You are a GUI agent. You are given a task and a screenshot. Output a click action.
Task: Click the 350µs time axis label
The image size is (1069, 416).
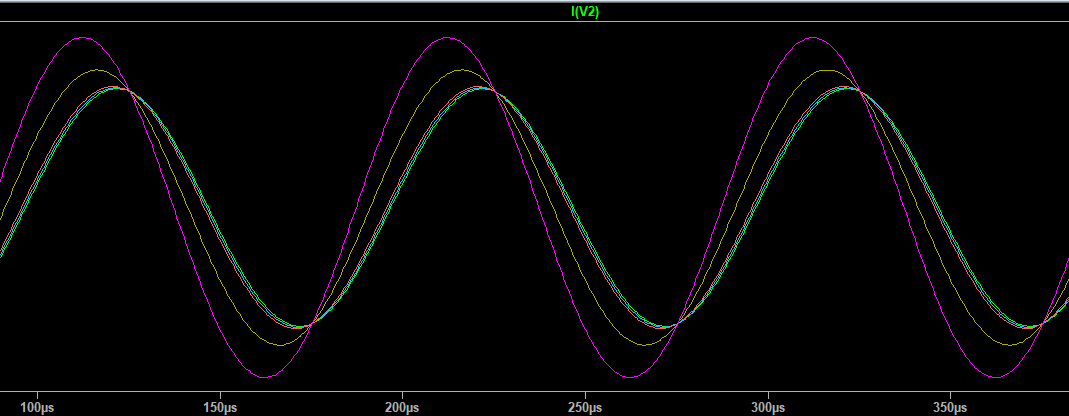(x=950, y=408)
